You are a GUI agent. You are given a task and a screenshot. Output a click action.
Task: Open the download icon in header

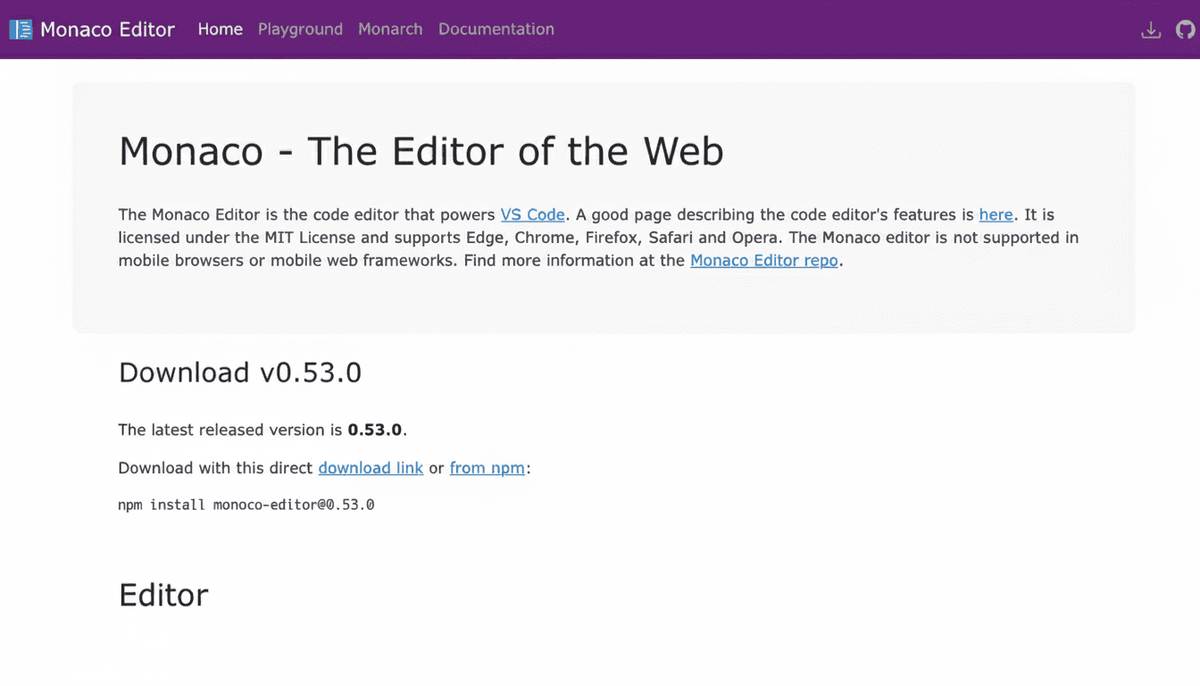pyautogui.click(x=1151, y=30)
